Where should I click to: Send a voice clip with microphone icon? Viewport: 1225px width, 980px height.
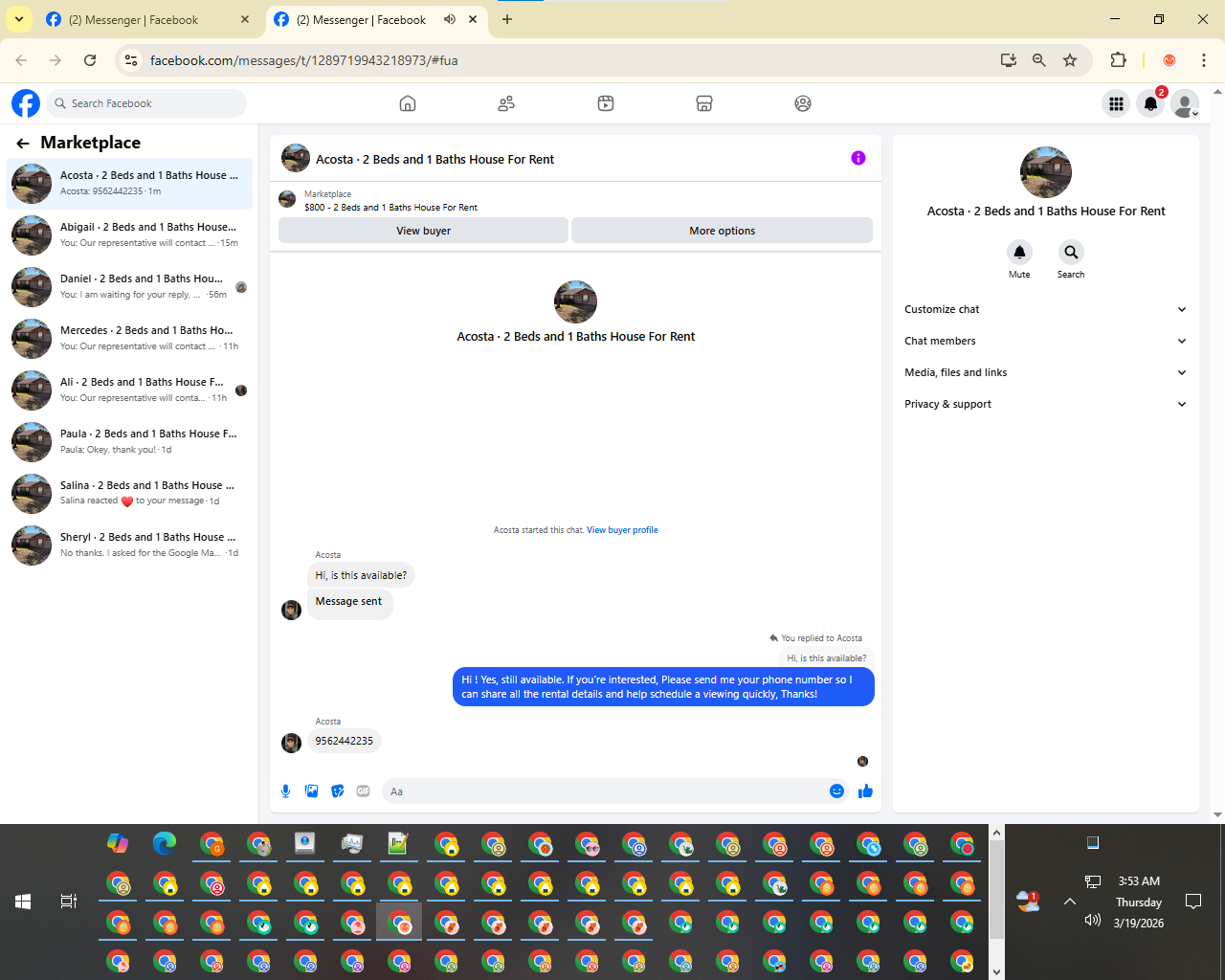tap(285, 791)
